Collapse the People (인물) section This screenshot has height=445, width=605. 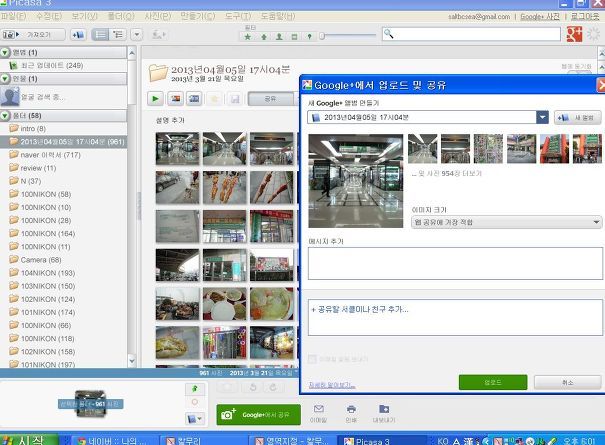pyautogui.click(x=5, y=79)
